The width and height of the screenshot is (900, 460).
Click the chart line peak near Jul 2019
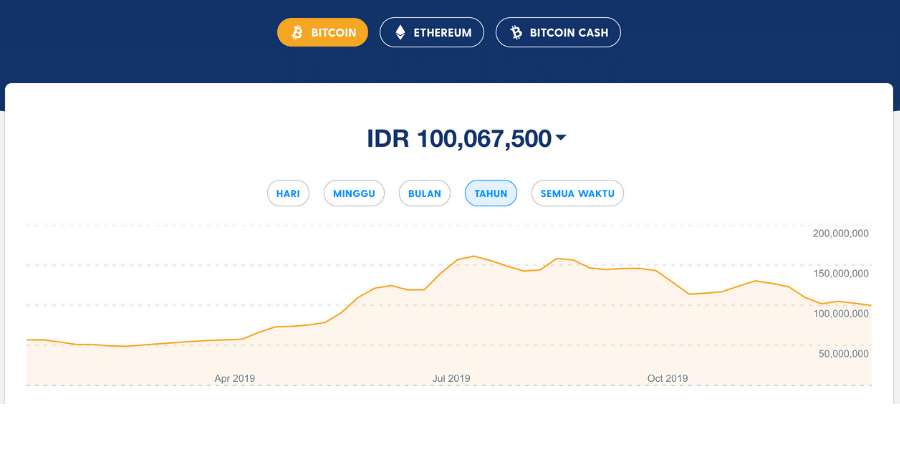[x=474, y=256]
